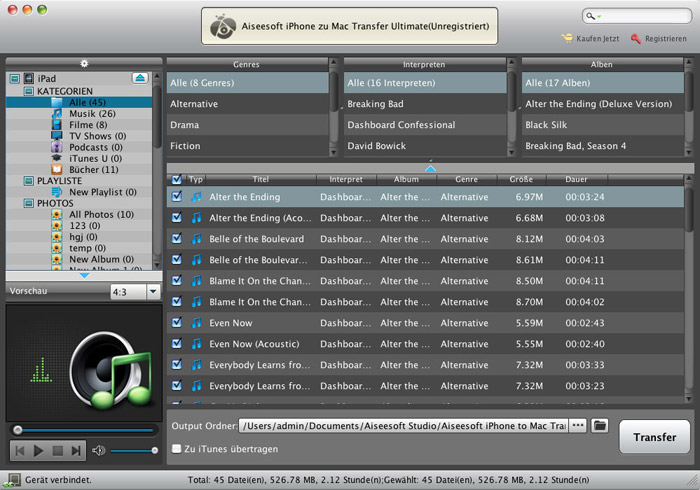700x490 pixels.
Task: Stop the preview playback
Action: (58, 451)
